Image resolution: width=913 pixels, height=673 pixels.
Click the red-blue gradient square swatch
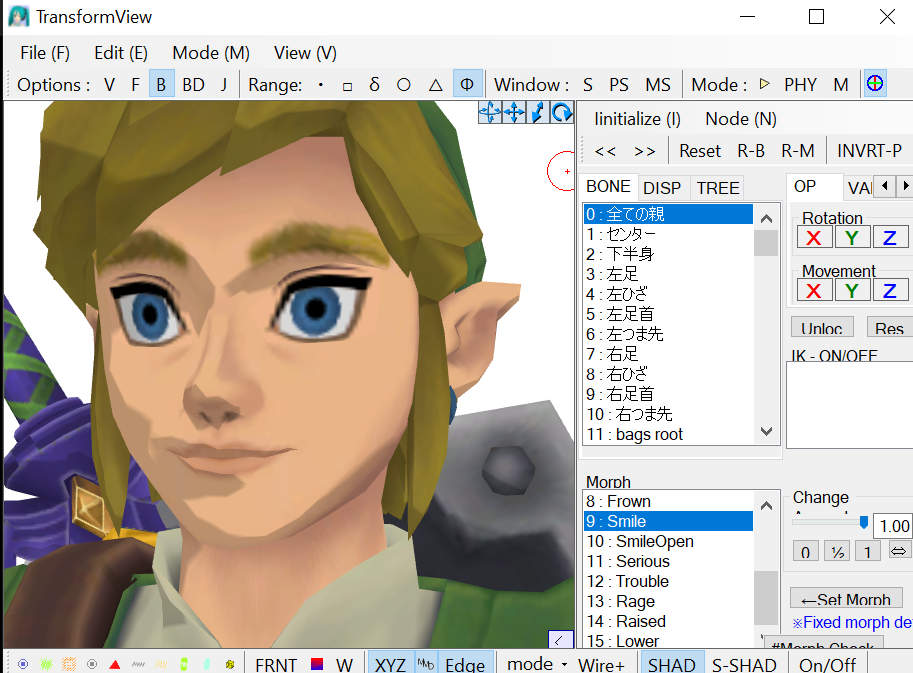coord(317,664)
